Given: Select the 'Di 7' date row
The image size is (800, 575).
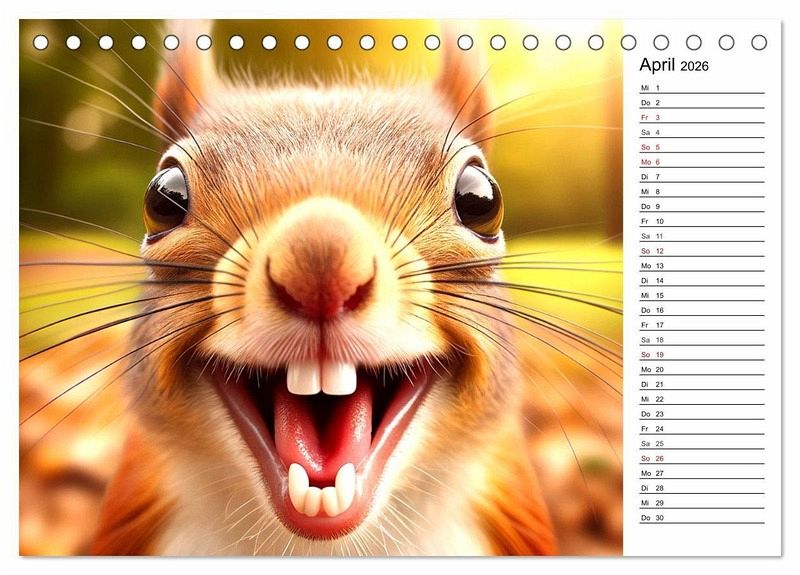Looking at the screenshot, I should pos(702,177).
